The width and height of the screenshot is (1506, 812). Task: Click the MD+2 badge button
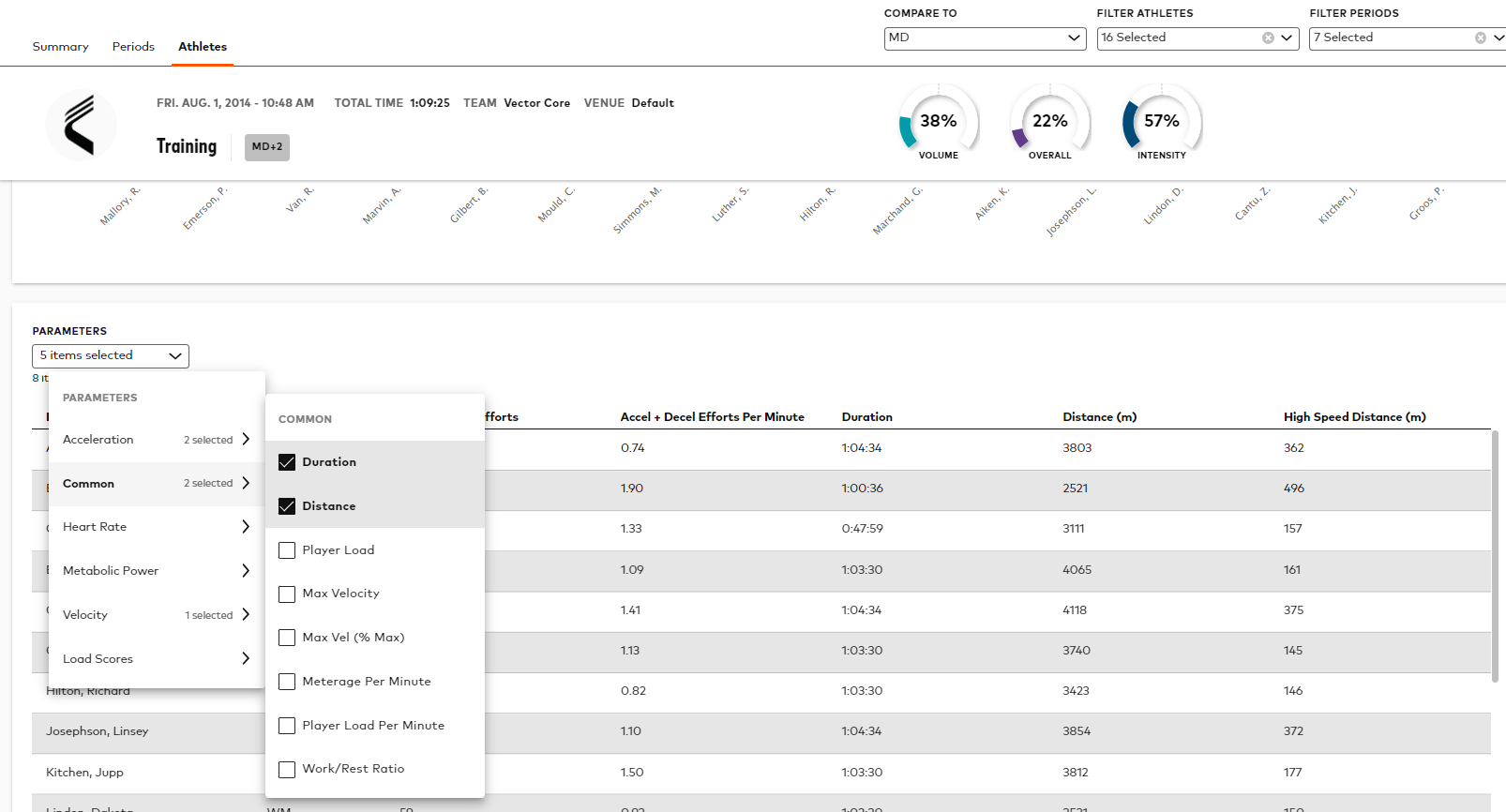(267, 147)
